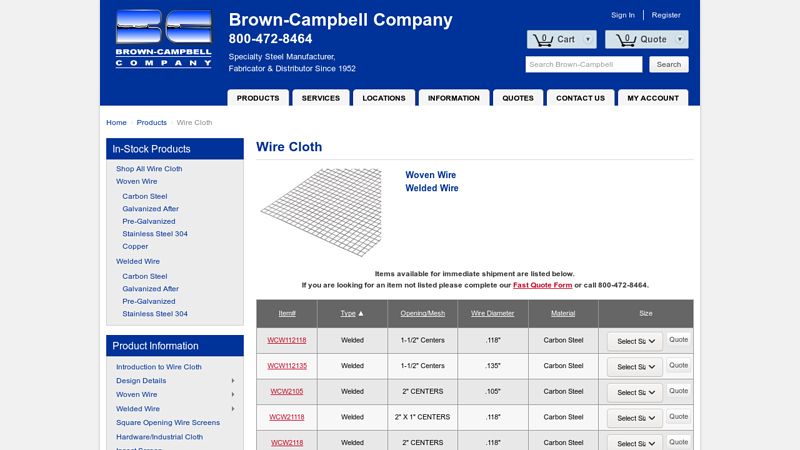Click the Sign In link

(623, 15)
